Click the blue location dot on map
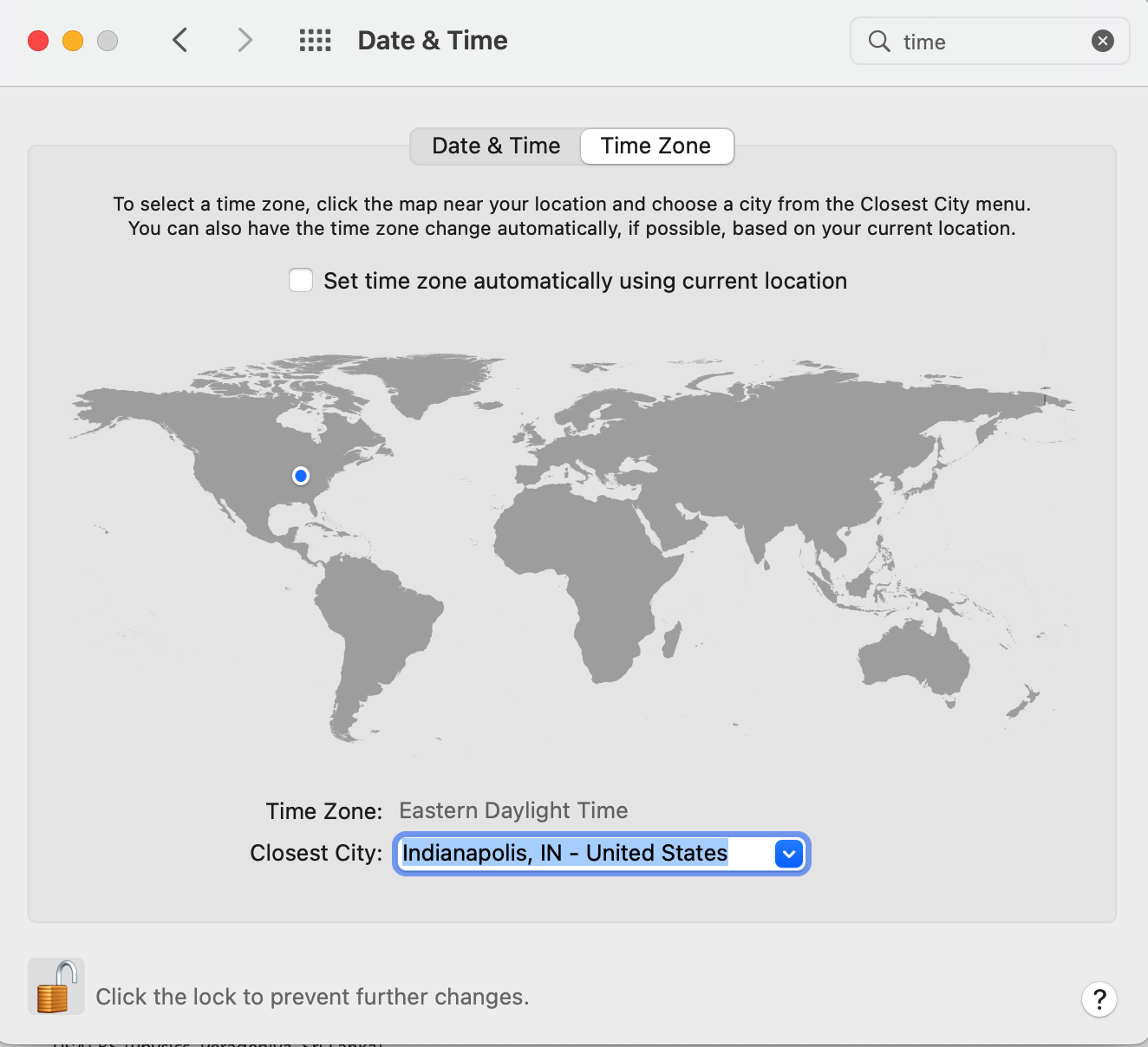Viewport: 1148px width, 1047px height. point(301,476)
